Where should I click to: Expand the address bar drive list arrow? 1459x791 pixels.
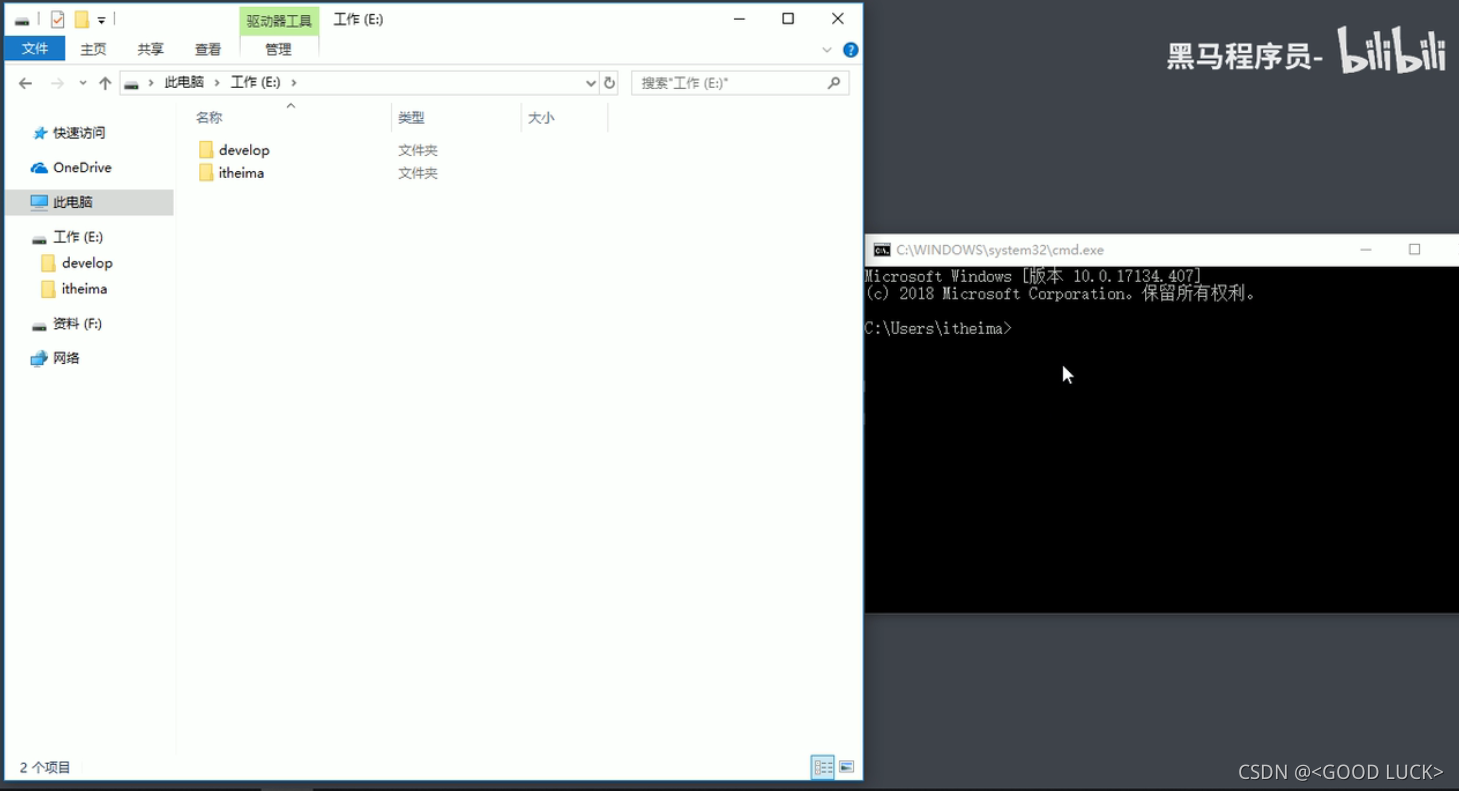pos(593,82)
